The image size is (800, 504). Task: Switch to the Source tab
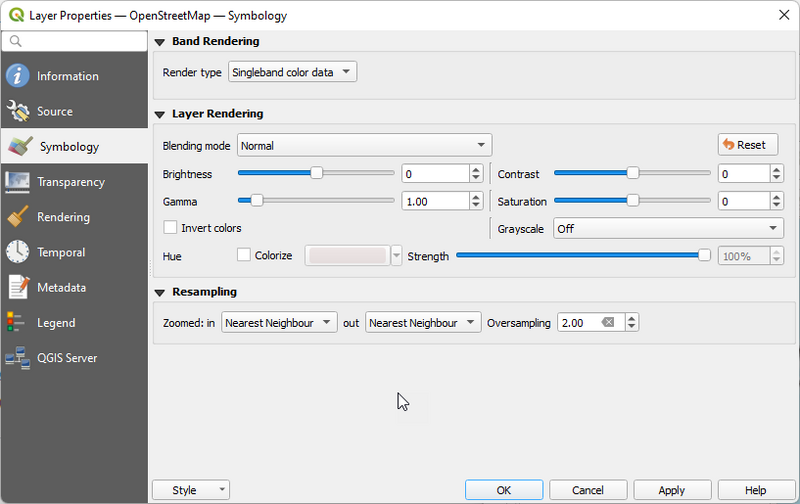(74, 111)
